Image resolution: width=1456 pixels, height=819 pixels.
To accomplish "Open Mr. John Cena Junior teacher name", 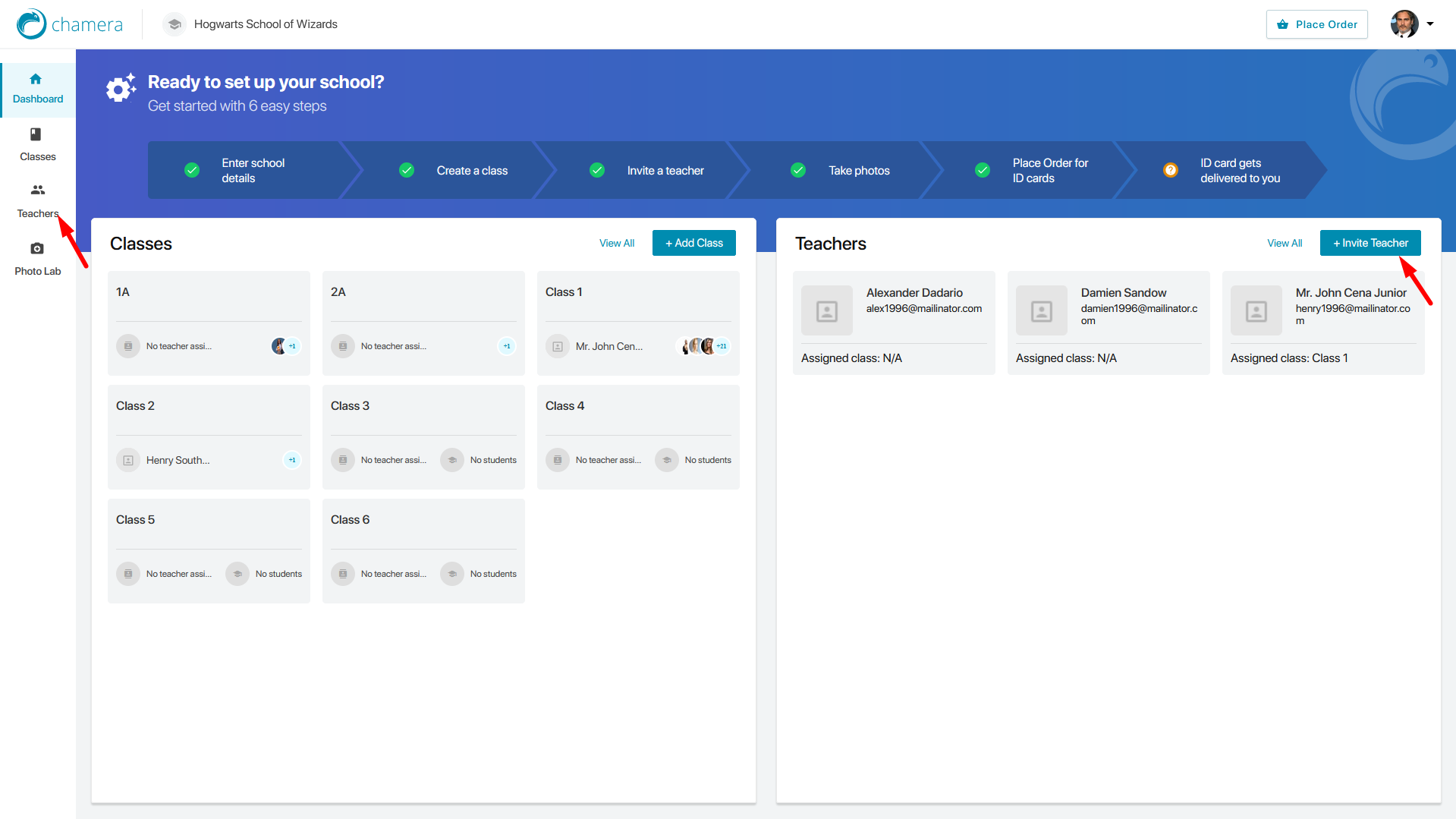I will click(x=1351, y=293).
